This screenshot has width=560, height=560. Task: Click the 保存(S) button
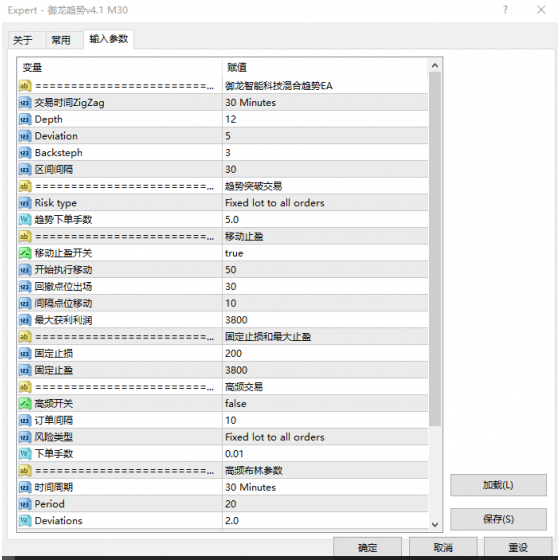498,519
